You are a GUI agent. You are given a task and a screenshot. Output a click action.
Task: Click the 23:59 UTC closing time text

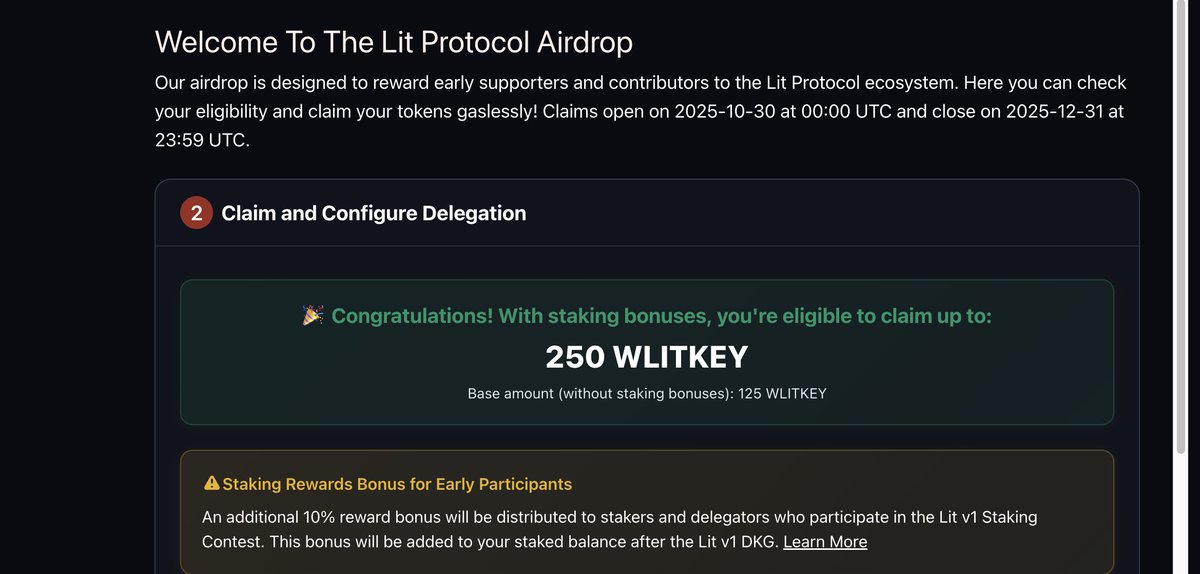[x=202, y=140]
